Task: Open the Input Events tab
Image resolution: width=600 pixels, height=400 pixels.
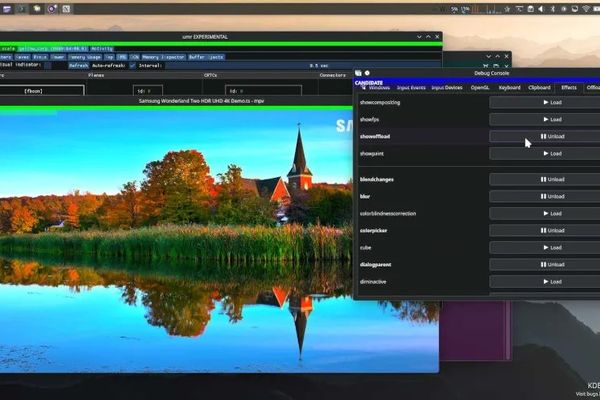Action: pos(411,88)
